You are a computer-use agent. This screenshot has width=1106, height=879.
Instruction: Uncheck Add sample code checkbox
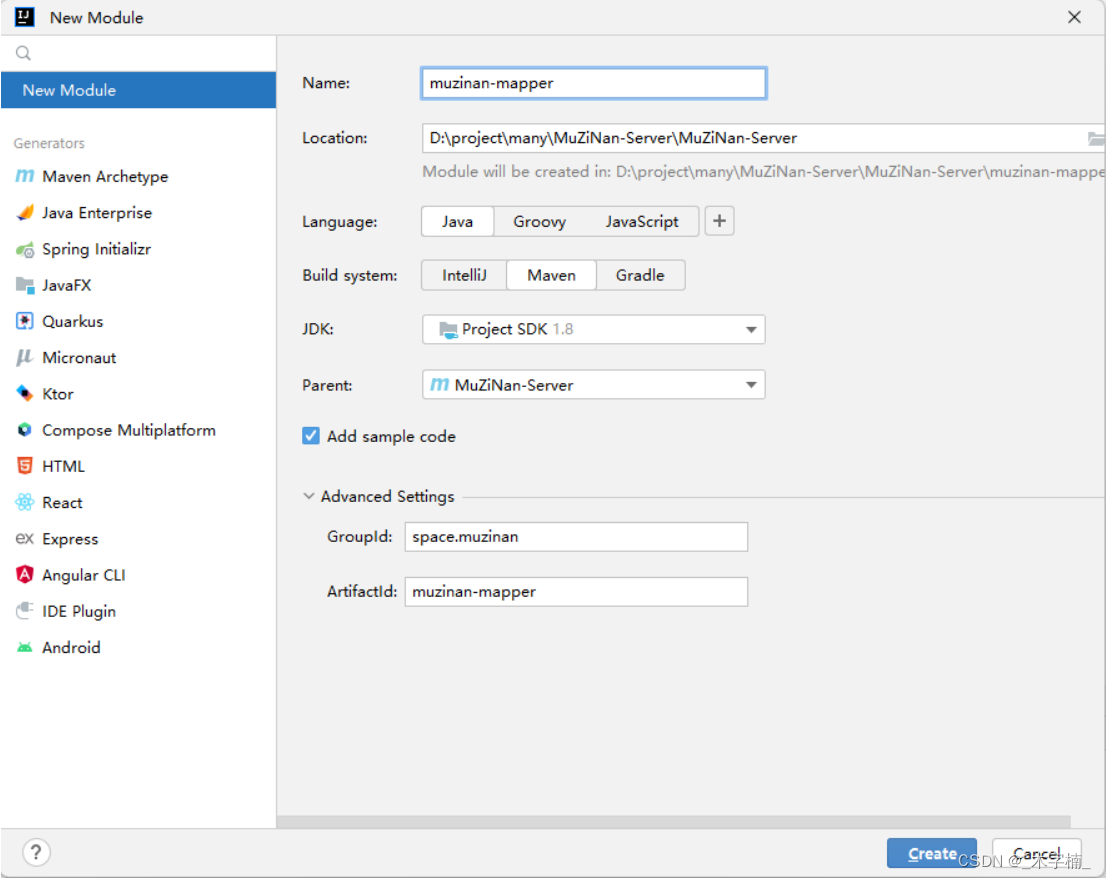pos(311,436)
